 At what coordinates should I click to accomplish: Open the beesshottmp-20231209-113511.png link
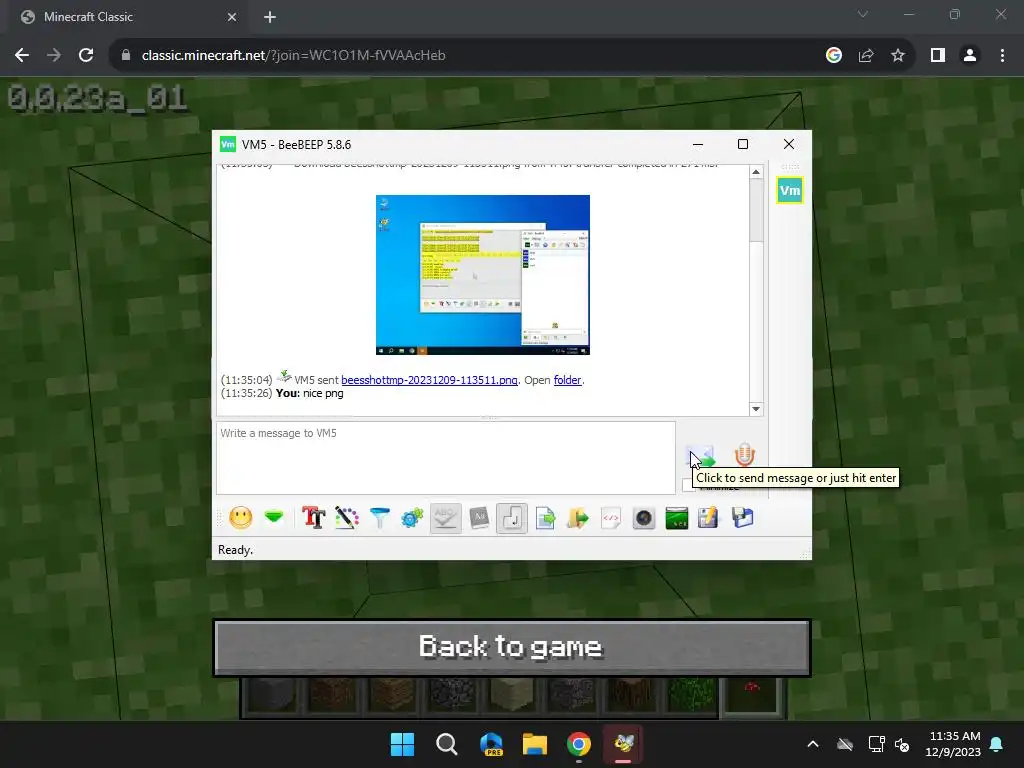click(x=429, y=380)
